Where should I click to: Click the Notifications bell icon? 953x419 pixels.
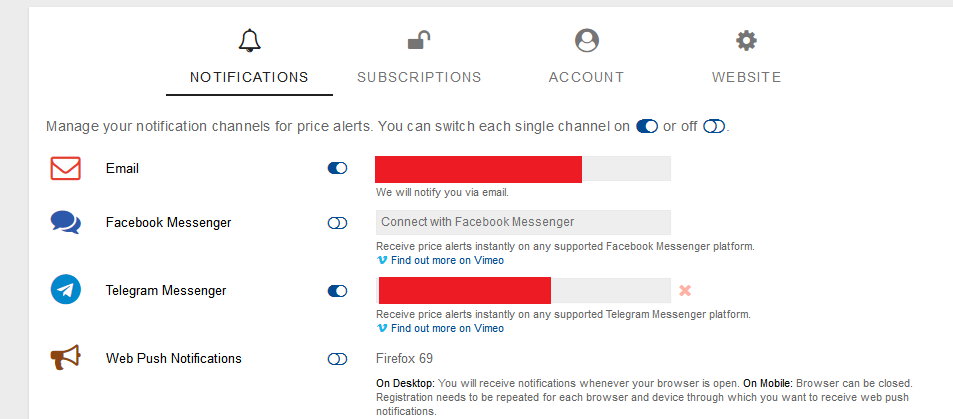click(x=249, y=41)
